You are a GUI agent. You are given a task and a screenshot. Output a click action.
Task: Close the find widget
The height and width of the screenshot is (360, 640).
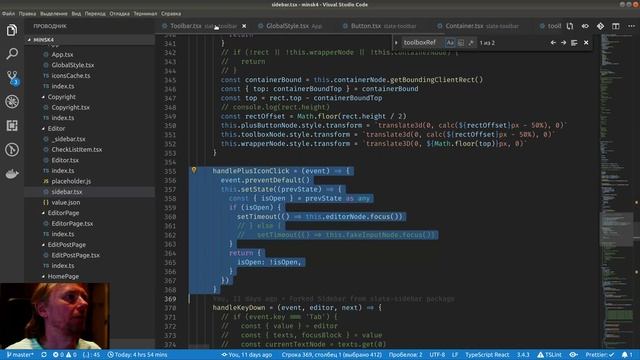586,42
